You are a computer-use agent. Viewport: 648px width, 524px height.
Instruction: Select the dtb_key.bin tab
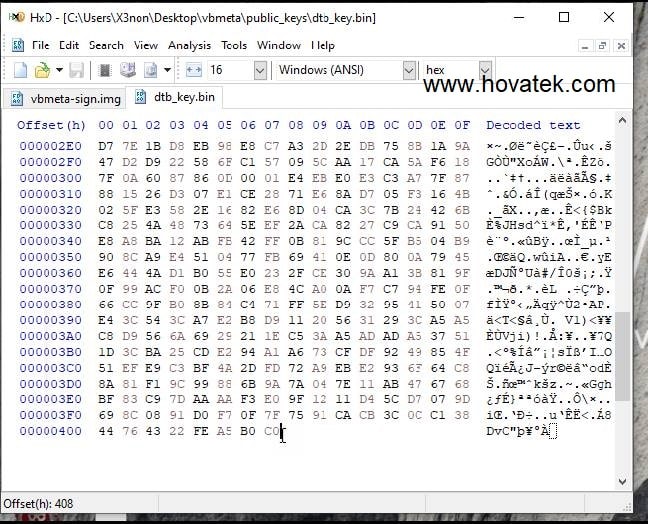click(174, 97)
